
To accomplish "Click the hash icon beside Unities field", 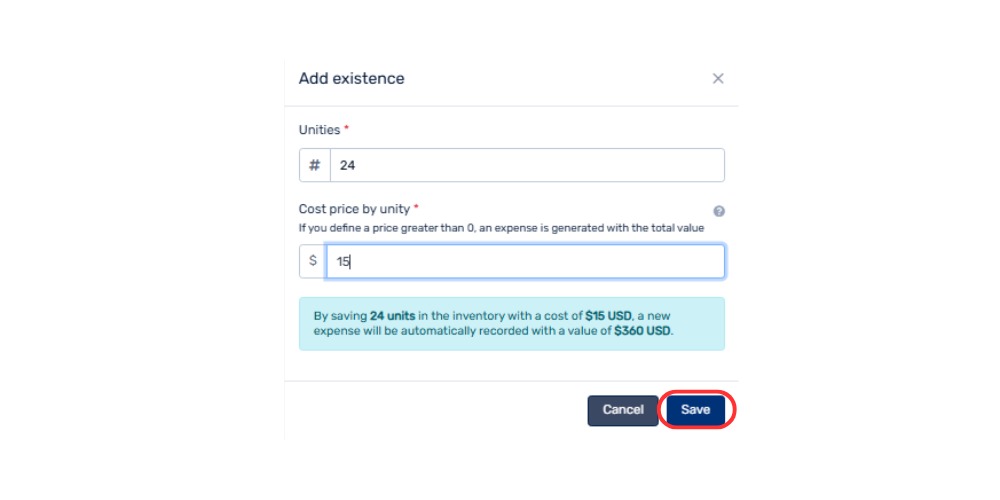I will [314, 165].
